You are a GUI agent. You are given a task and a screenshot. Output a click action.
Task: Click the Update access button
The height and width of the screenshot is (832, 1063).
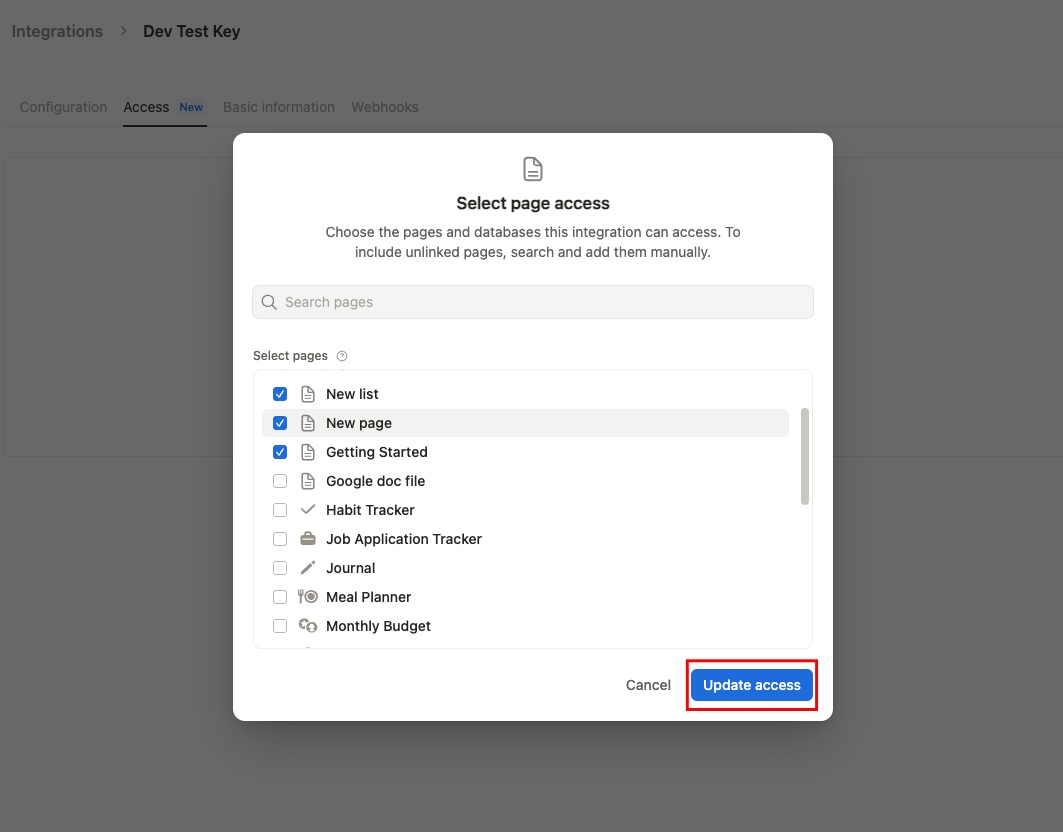(x=751, y=684)
